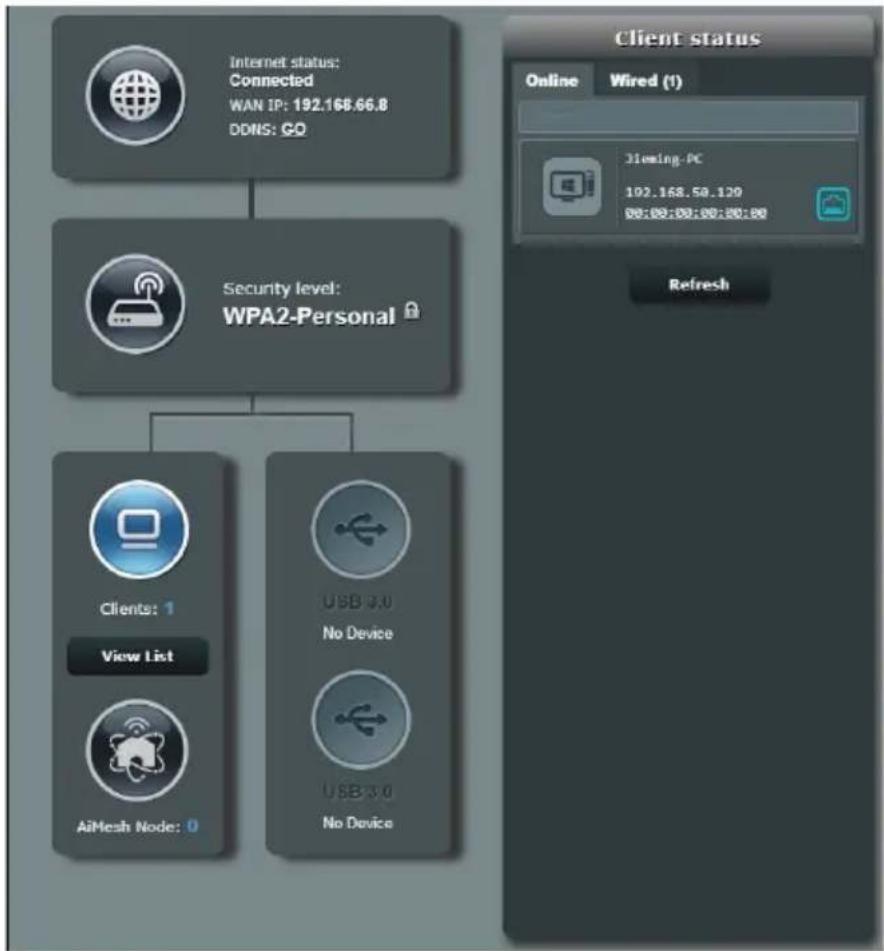This screenshot has height=951, width=884.
Task: Click the PC device icon for the listed client
Action: [572, 186]
